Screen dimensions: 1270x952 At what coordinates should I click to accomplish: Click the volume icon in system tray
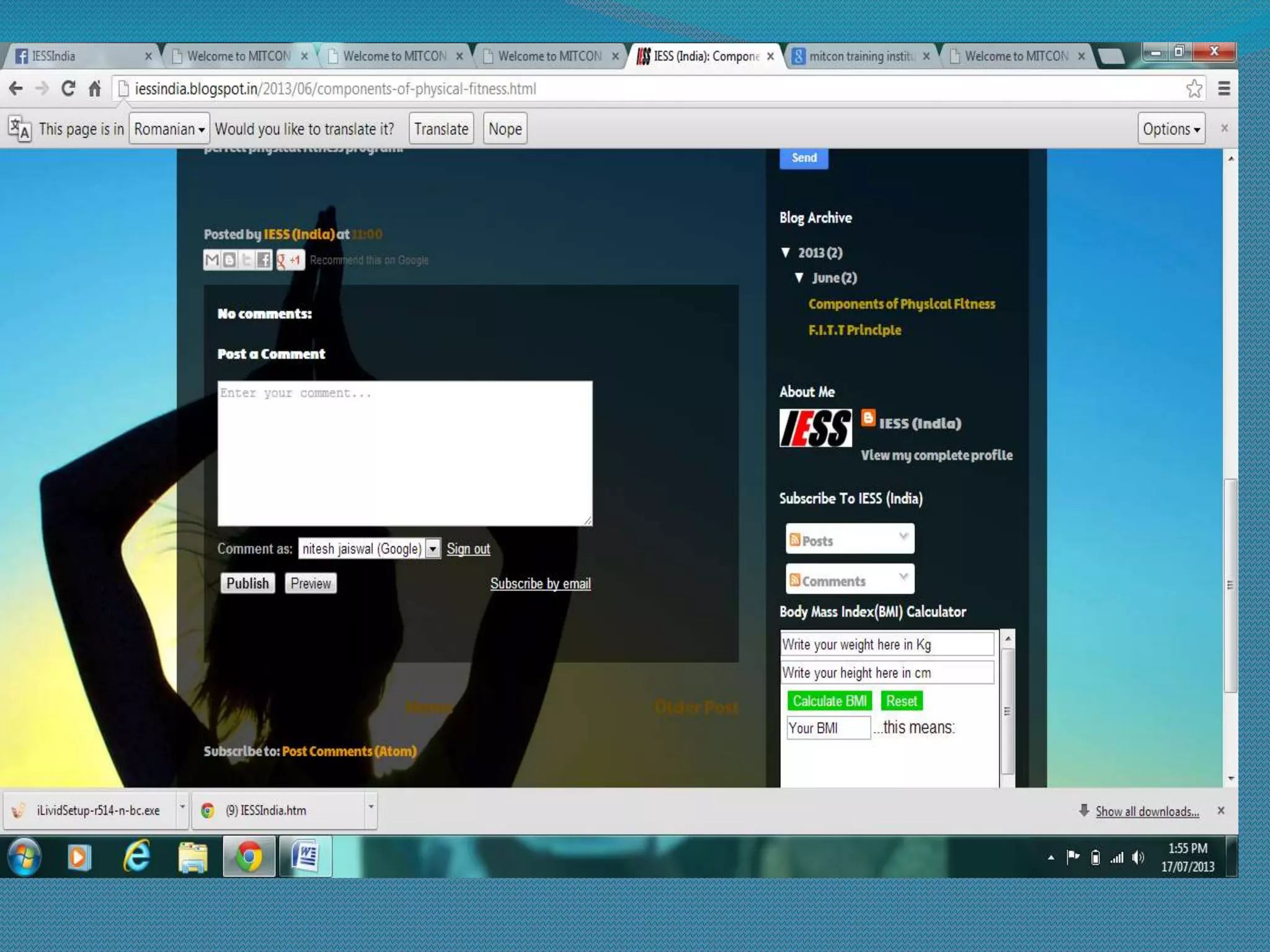(x=1137, y=858)
